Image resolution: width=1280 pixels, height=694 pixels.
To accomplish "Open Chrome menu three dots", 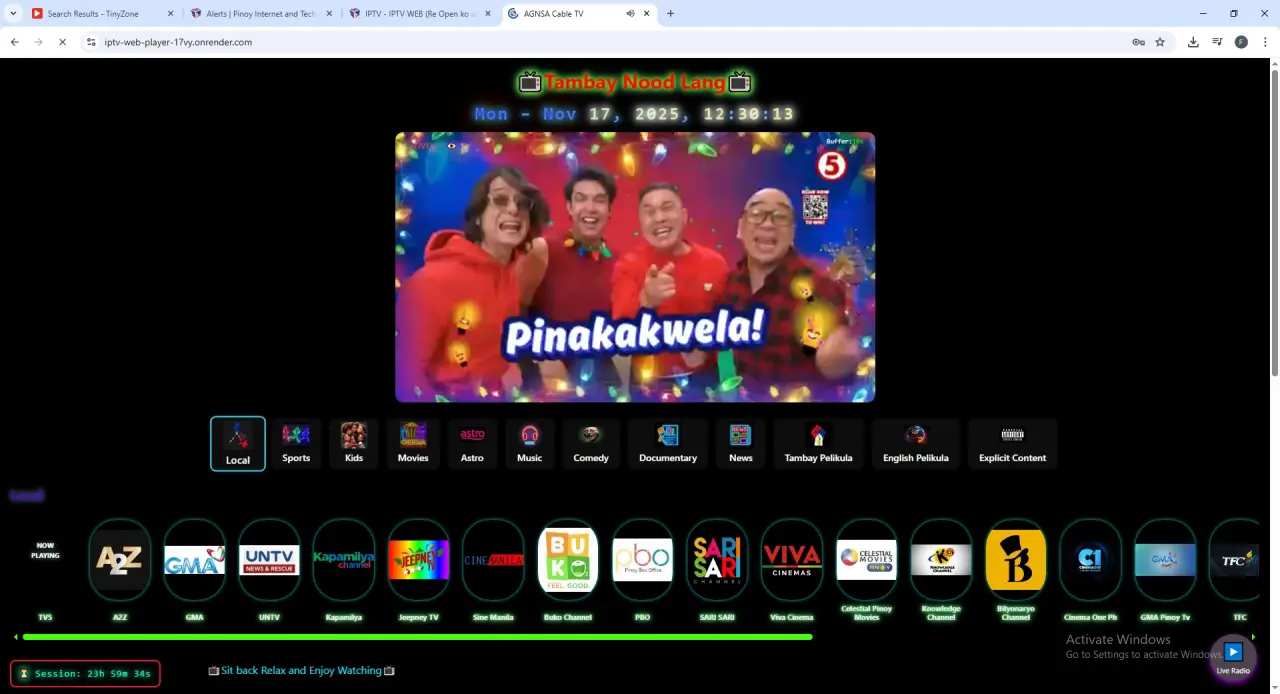I will point(1264,42).
